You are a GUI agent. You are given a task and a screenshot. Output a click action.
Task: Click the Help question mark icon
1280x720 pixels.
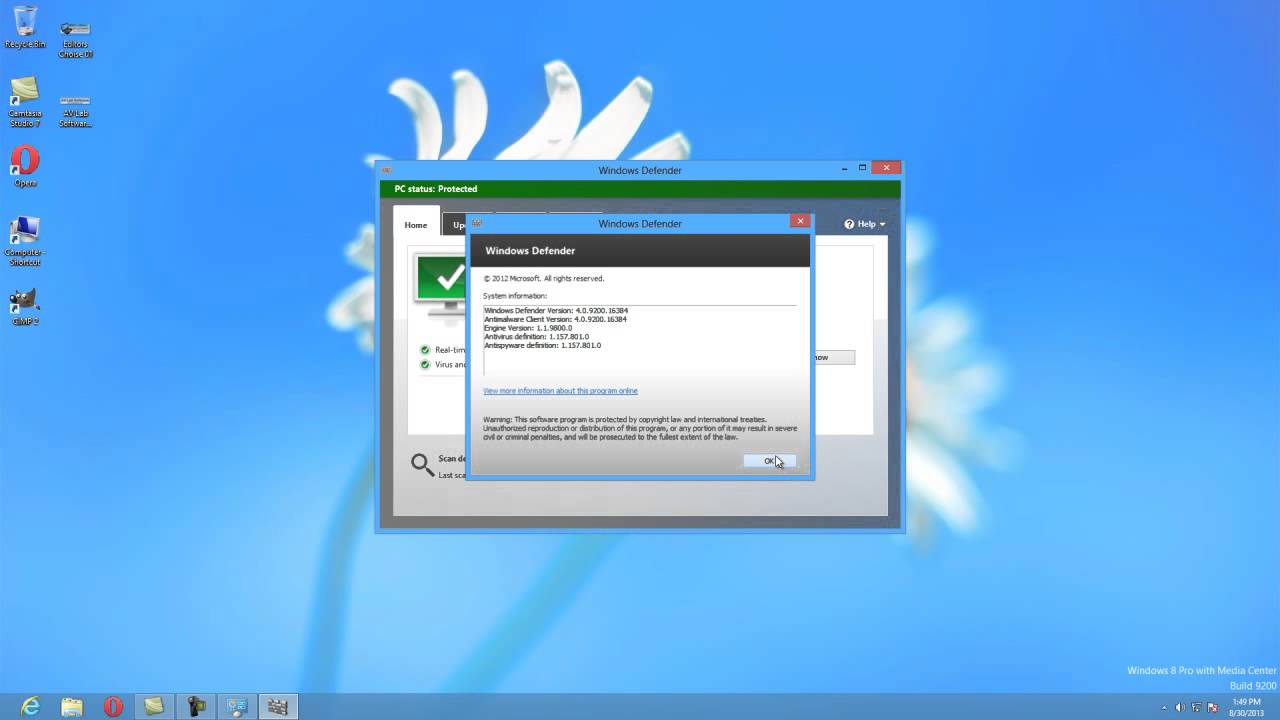click(x=849, y=224)
